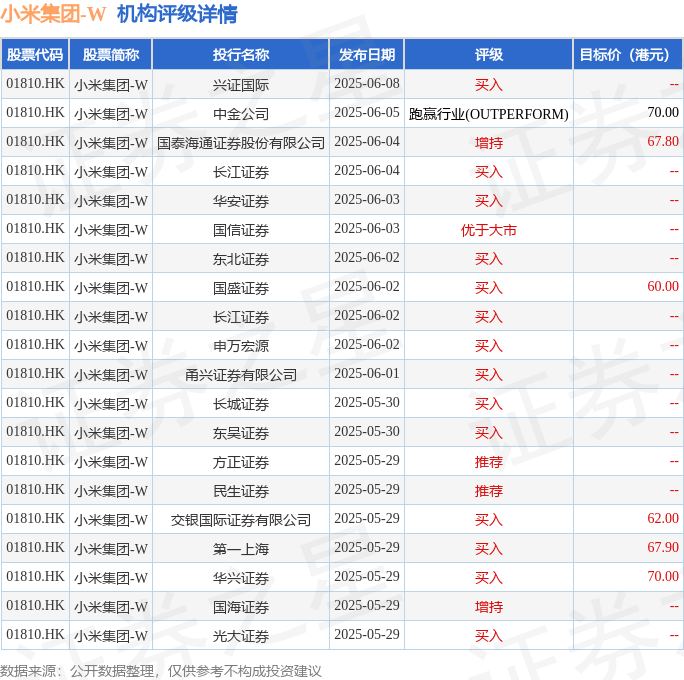
Task: Click the 华兴证券 broker cell
Action: tap(241, 578)
